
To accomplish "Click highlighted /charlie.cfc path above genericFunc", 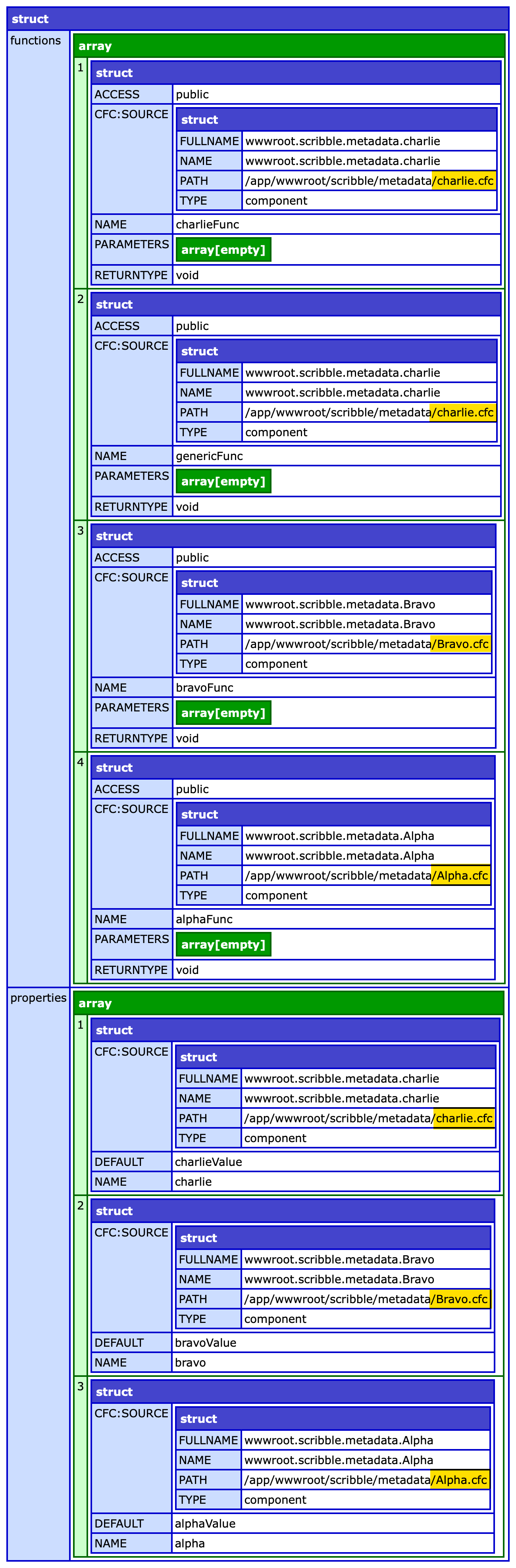I will point(463,412).
